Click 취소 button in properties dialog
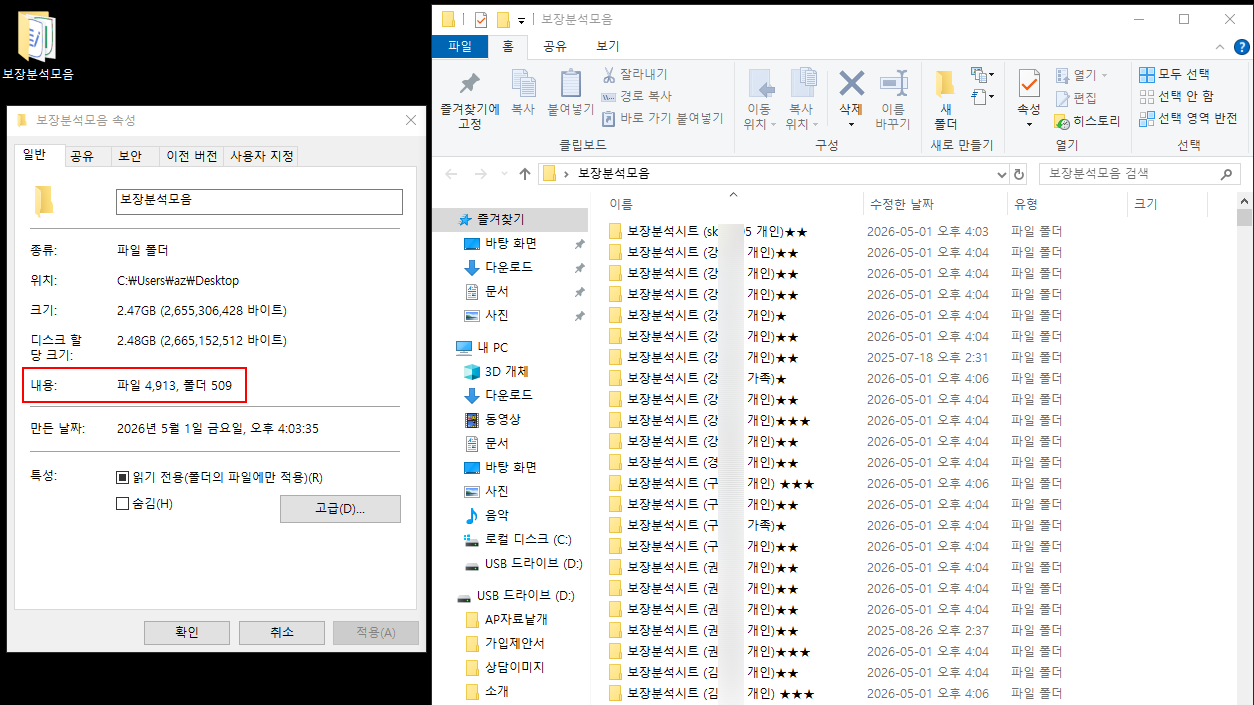This screenshot has height=705, width=1254. (x=281, y=632)
